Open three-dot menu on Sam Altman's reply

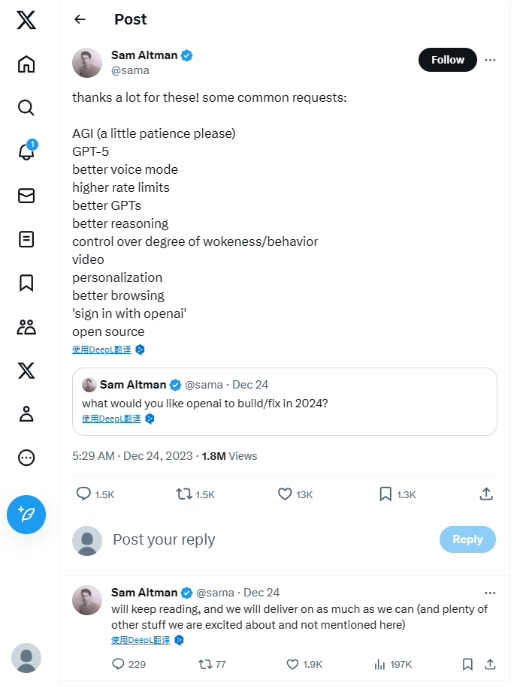490,592
